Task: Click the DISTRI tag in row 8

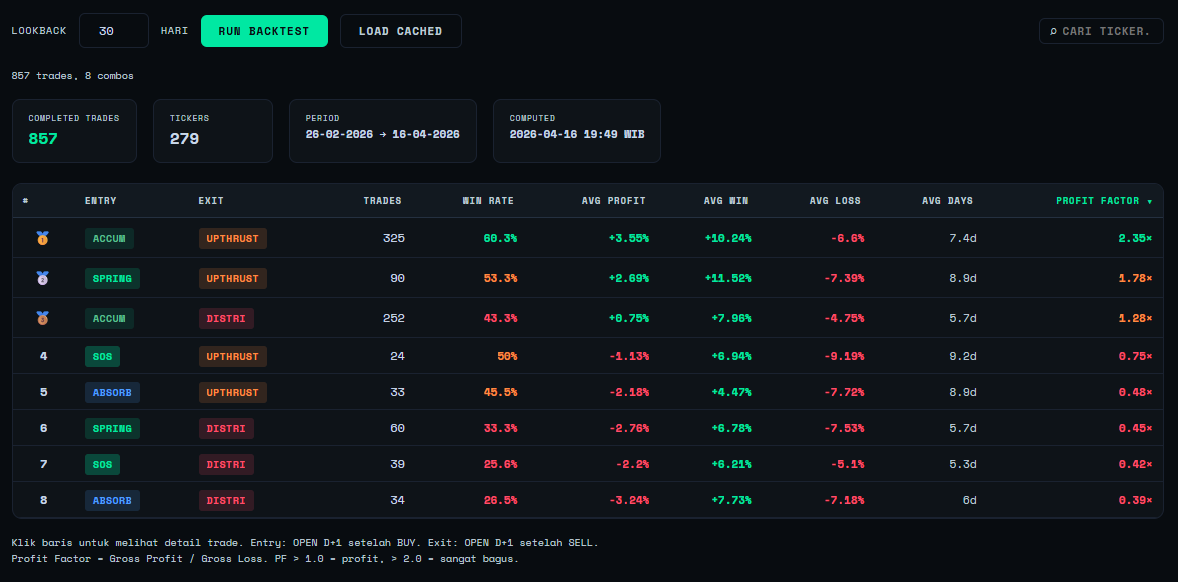Action: pyautogui.click(x=226, y=500)
